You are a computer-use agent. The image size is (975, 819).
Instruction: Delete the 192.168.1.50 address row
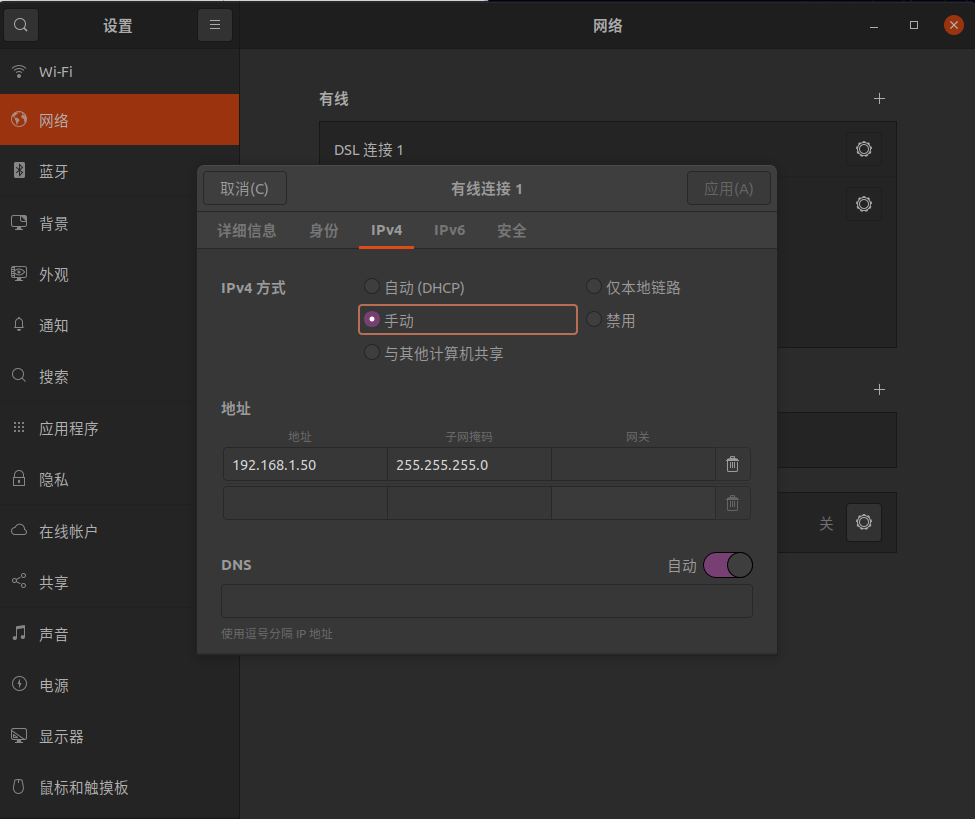pos(732,464)
